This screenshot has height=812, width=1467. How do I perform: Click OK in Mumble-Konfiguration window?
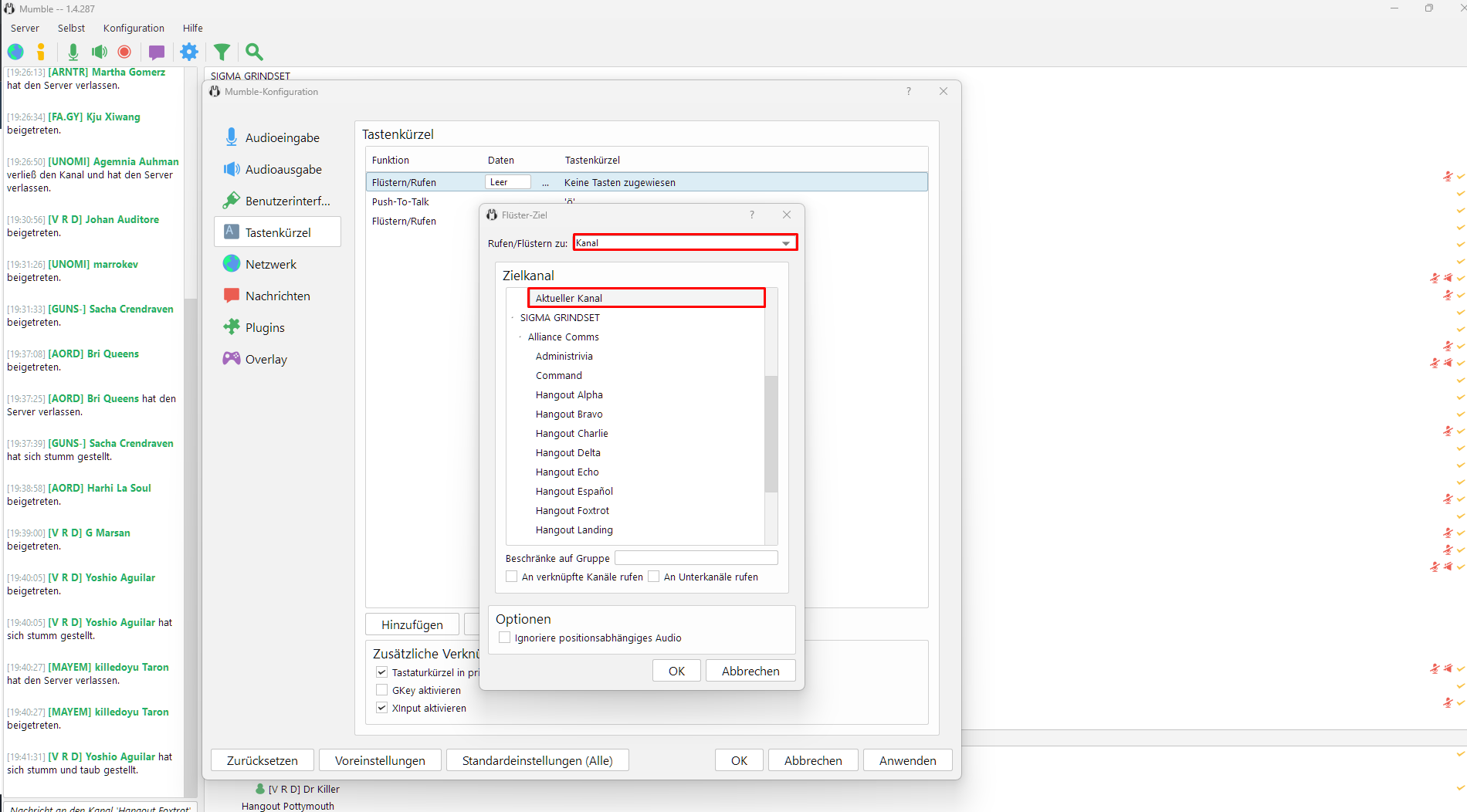point(739,760)
